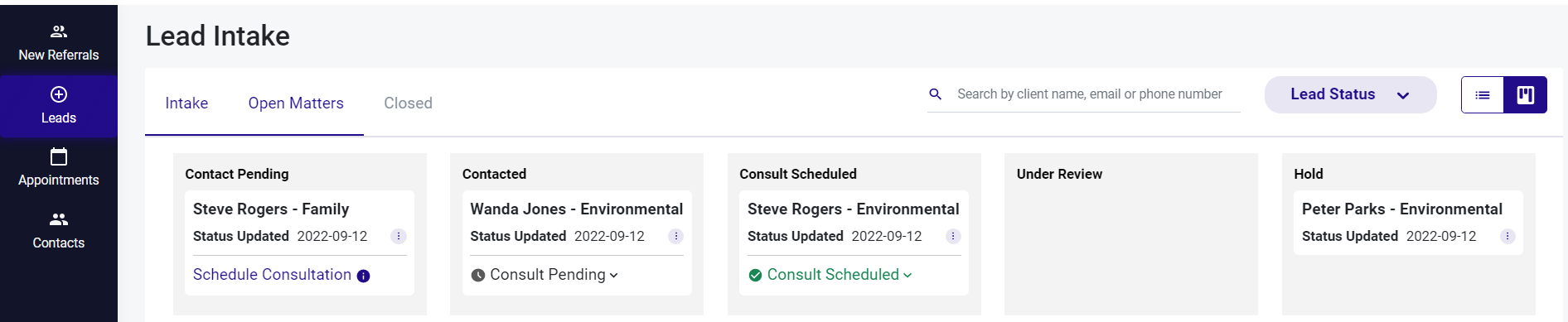Open three-dot menu on Steve Rogers - Environmental card

pos(953,236)
